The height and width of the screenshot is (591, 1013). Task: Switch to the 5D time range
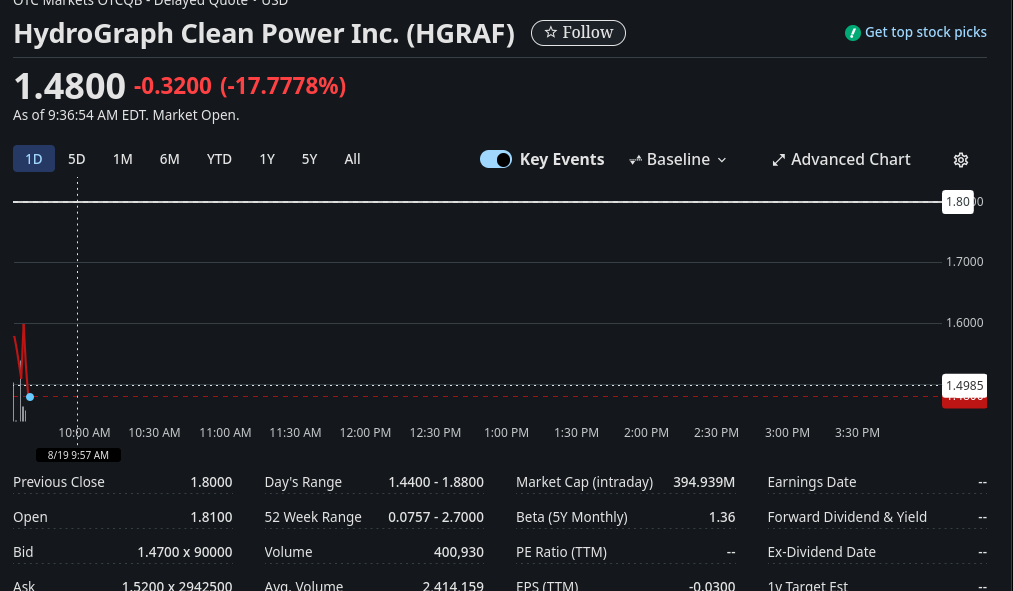click(x=76, y=159)
